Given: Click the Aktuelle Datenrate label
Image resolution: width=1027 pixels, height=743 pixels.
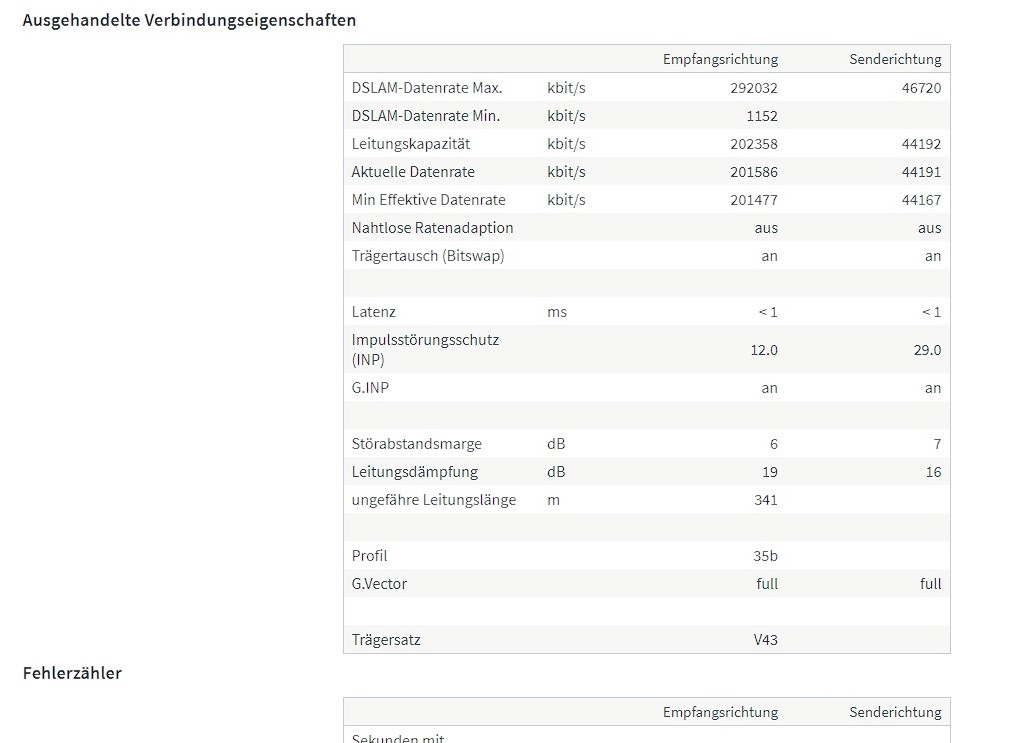Looking at the screenshot, I should point(413,172).
